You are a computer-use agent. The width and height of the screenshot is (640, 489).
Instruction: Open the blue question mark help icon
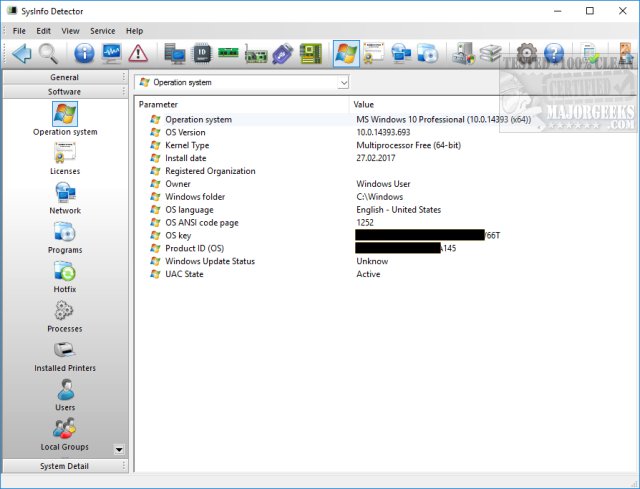click(554, 53)
